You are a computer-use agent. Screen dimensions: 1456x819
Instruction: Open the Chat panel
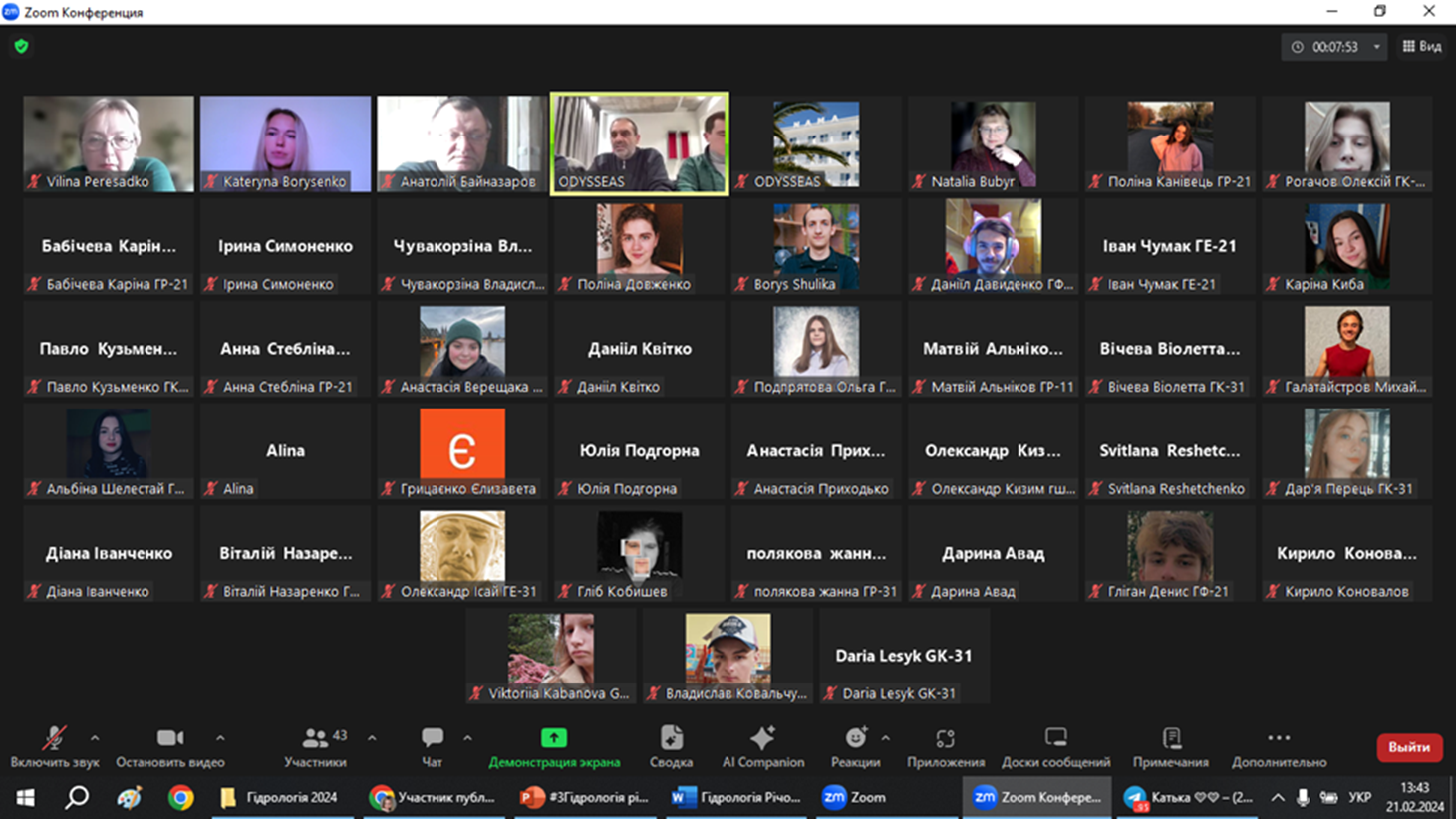pos(432,746)
